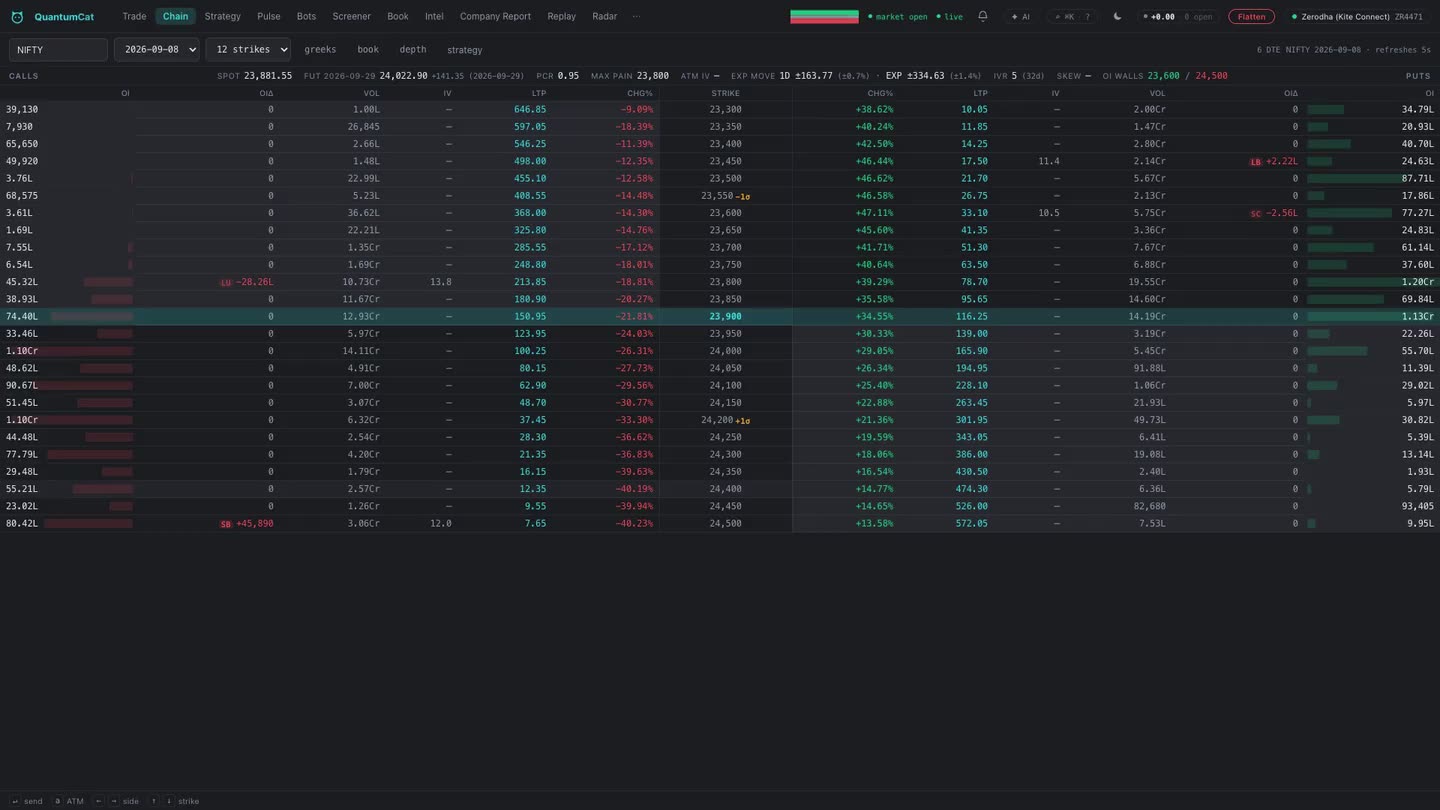Click the QuantumCat cat logo icon
This screenshot has height=810, width=1440.
point(17,17)
